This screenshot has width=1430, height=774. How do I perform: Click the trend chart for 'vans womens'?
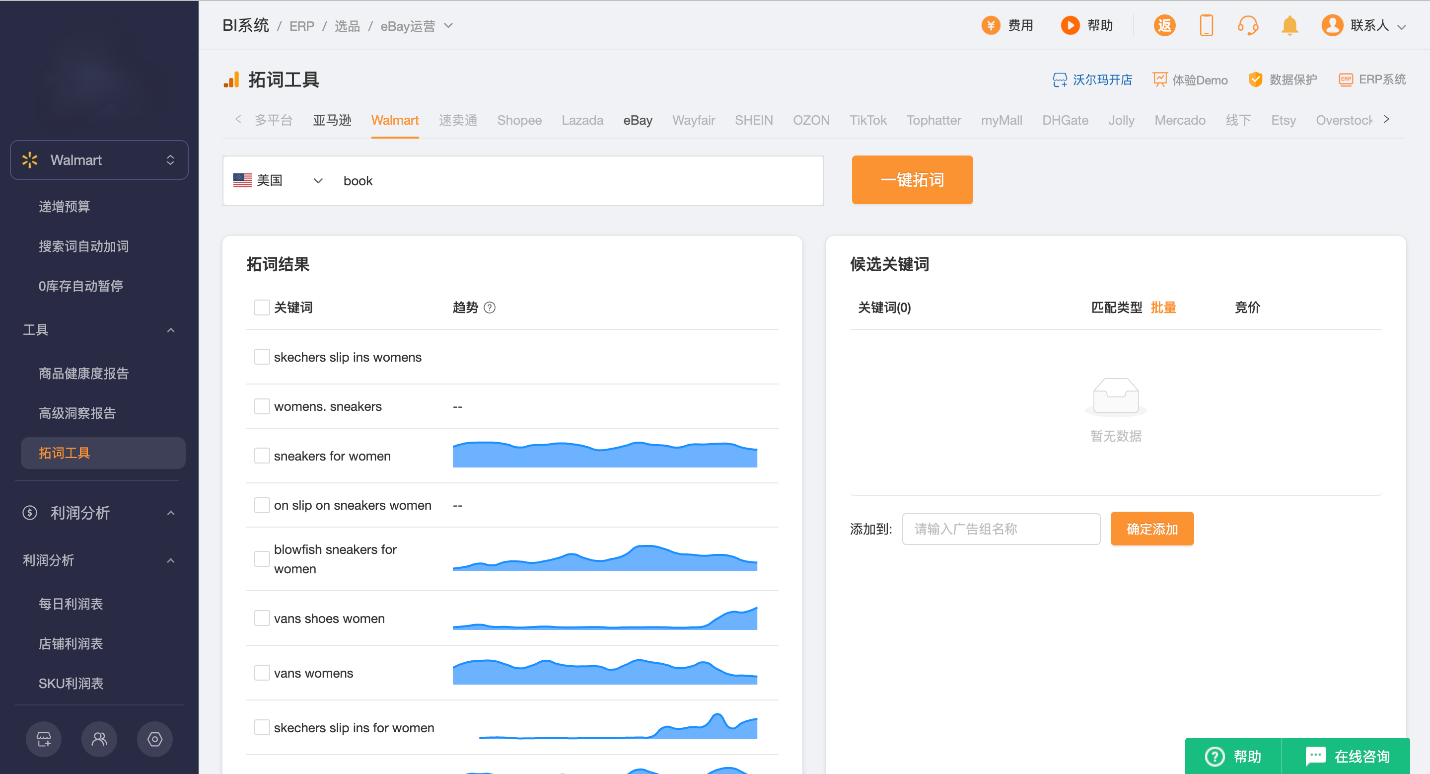click(x=605, y=672)
